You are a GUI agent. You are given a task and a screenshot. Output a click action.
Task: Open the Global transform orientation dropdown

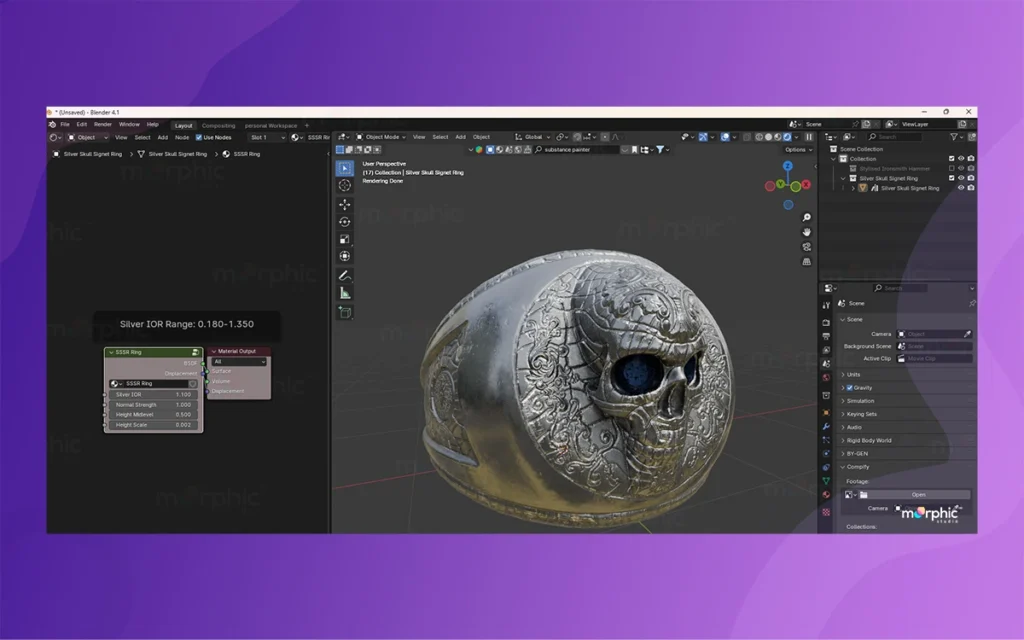(x=532, y=137)
